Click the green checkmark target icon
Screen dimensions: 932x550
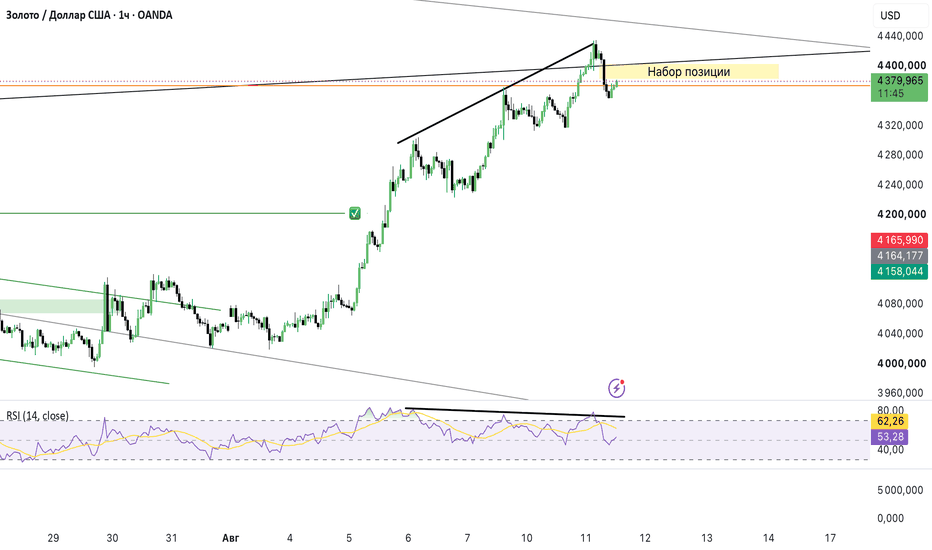[x=355, y=213]
